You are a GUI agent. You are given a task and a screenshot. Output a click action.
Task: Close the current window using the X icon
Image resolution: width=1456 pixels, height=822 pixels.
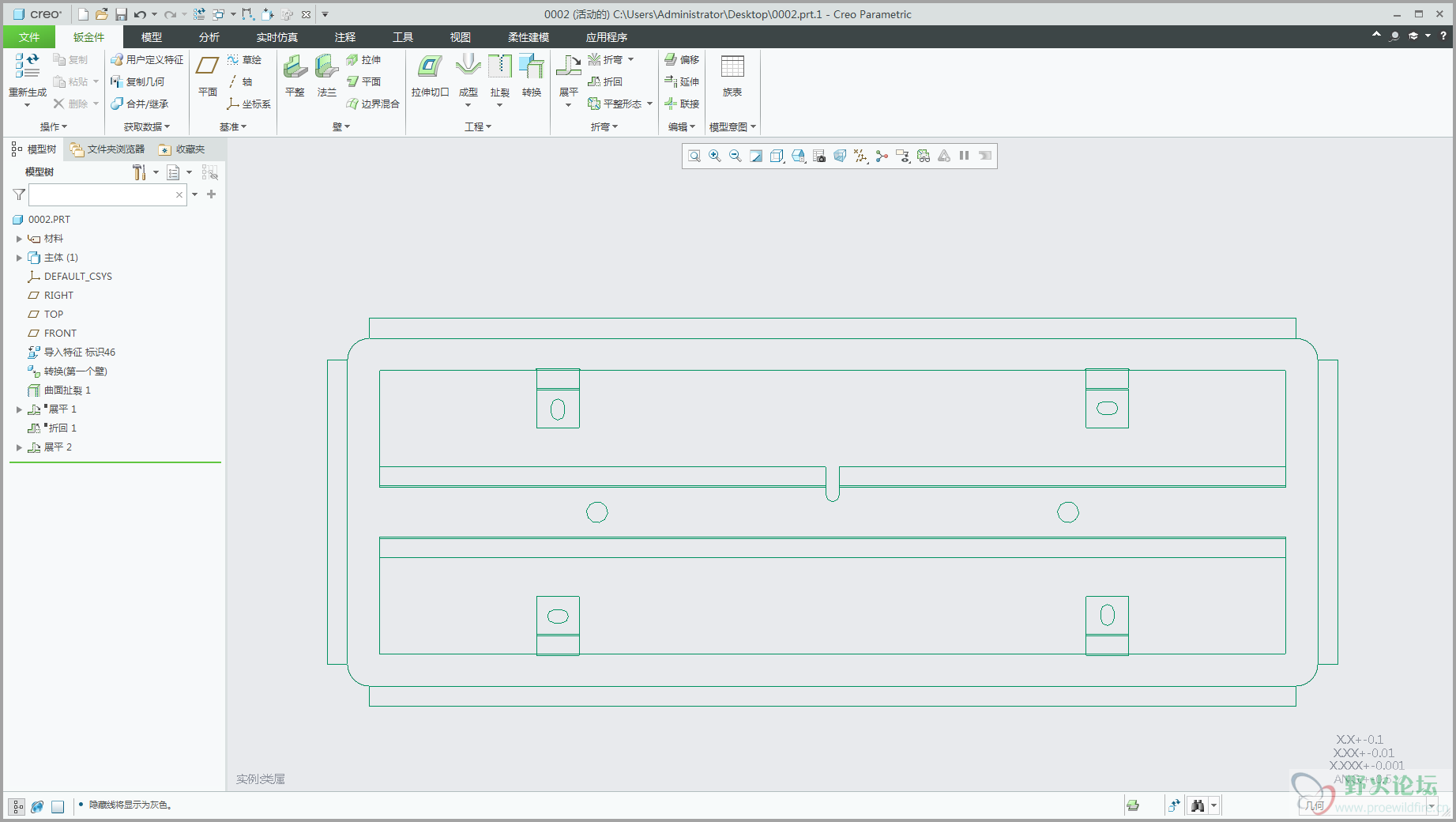click(x=307, y=14)
